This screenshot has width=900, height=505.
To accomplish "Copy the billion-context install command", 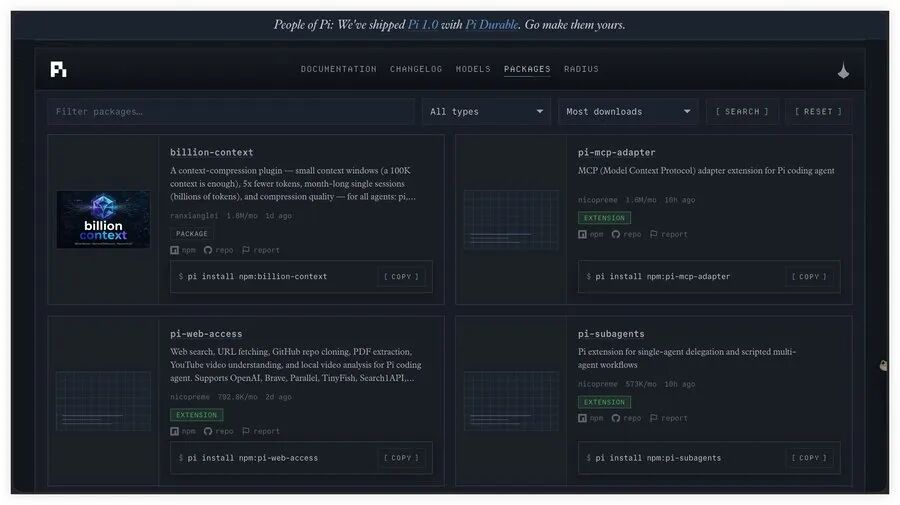I will point(401,277).
